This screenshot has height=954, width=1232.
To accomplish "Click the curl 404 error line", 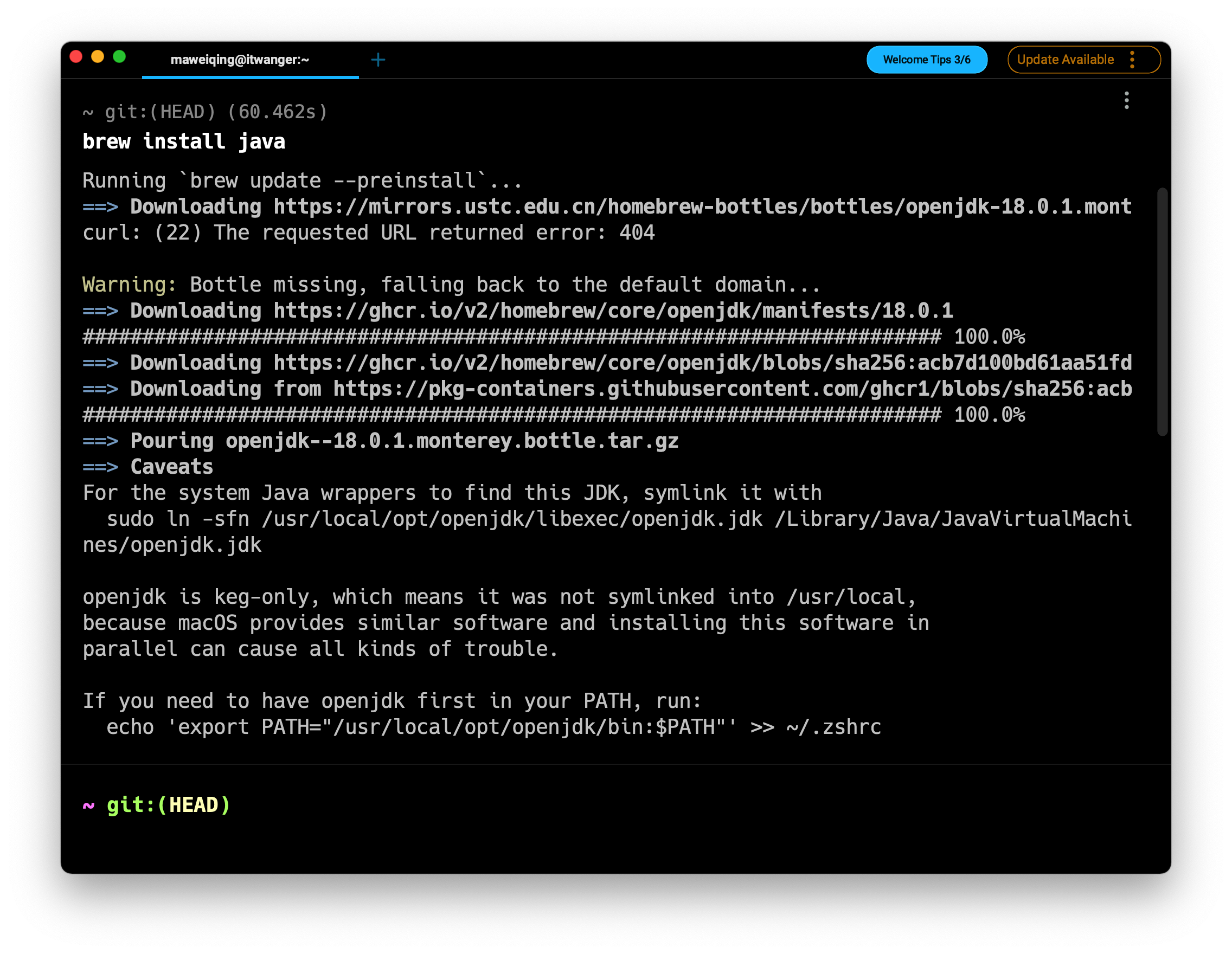I will click(368, 233).
